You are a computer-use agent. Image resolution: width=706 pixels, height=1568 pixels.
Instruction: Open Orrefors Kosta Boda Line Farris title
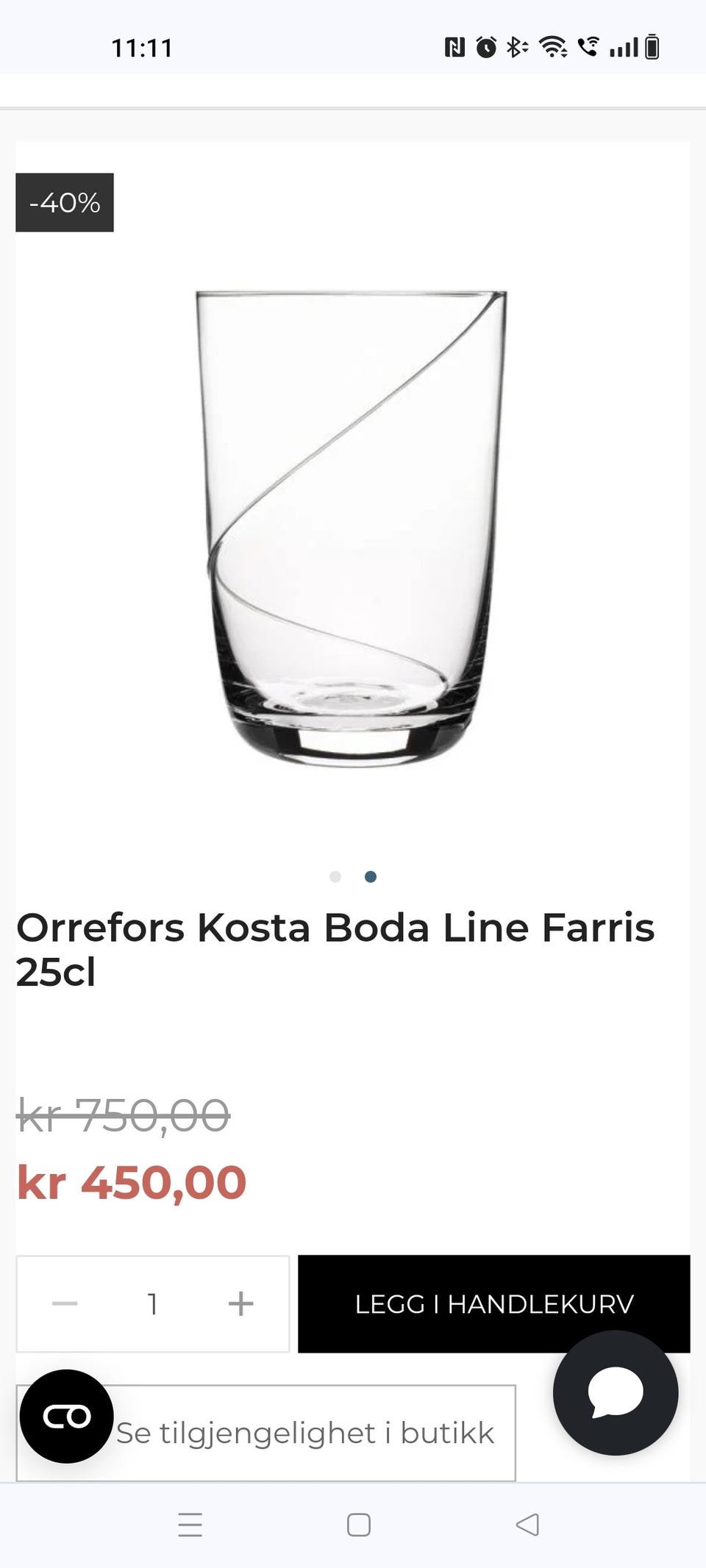335,949
